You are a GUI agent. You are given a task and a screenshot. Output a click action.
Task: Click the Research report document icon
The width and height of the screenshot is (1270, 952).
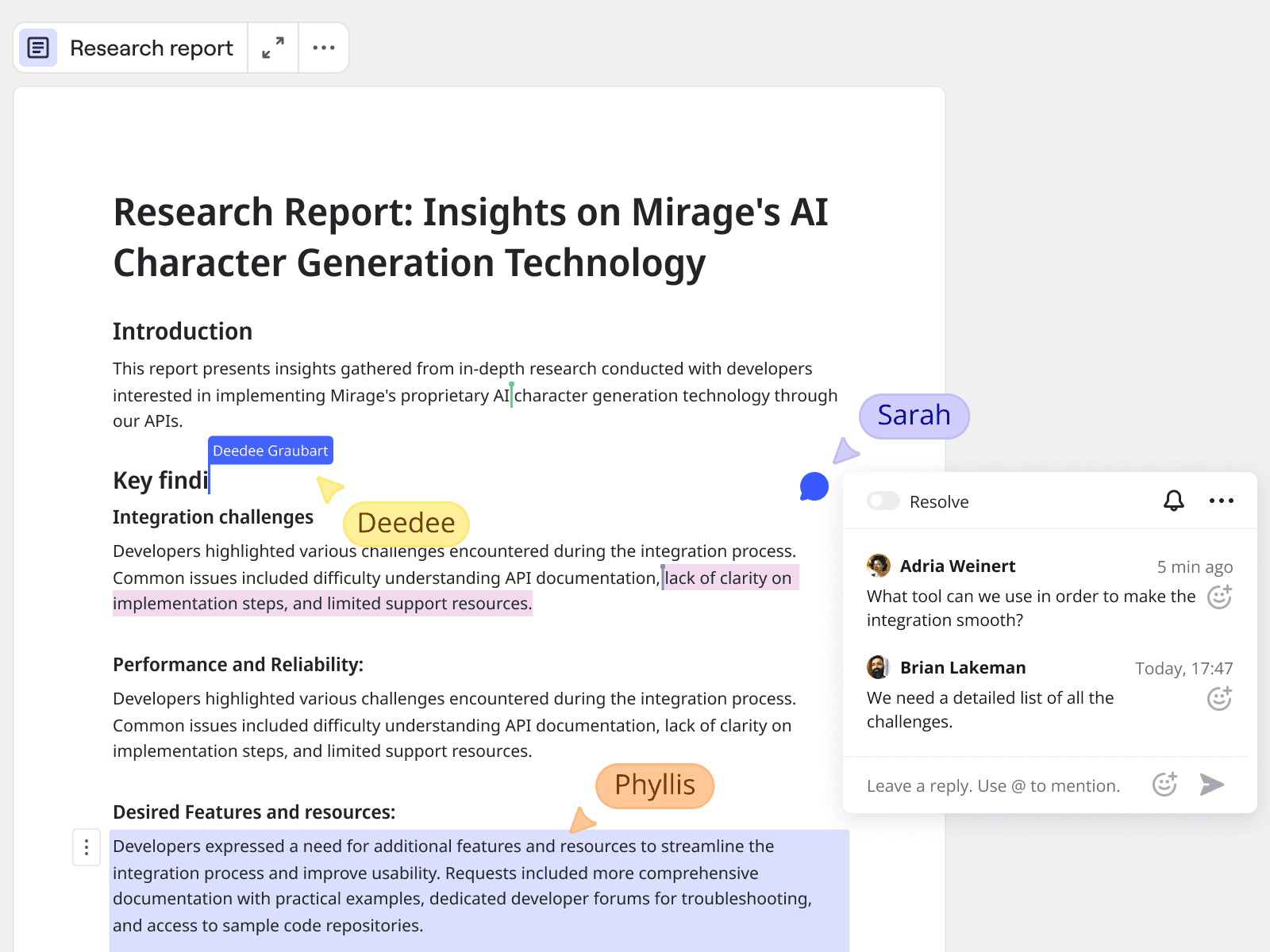38,48
